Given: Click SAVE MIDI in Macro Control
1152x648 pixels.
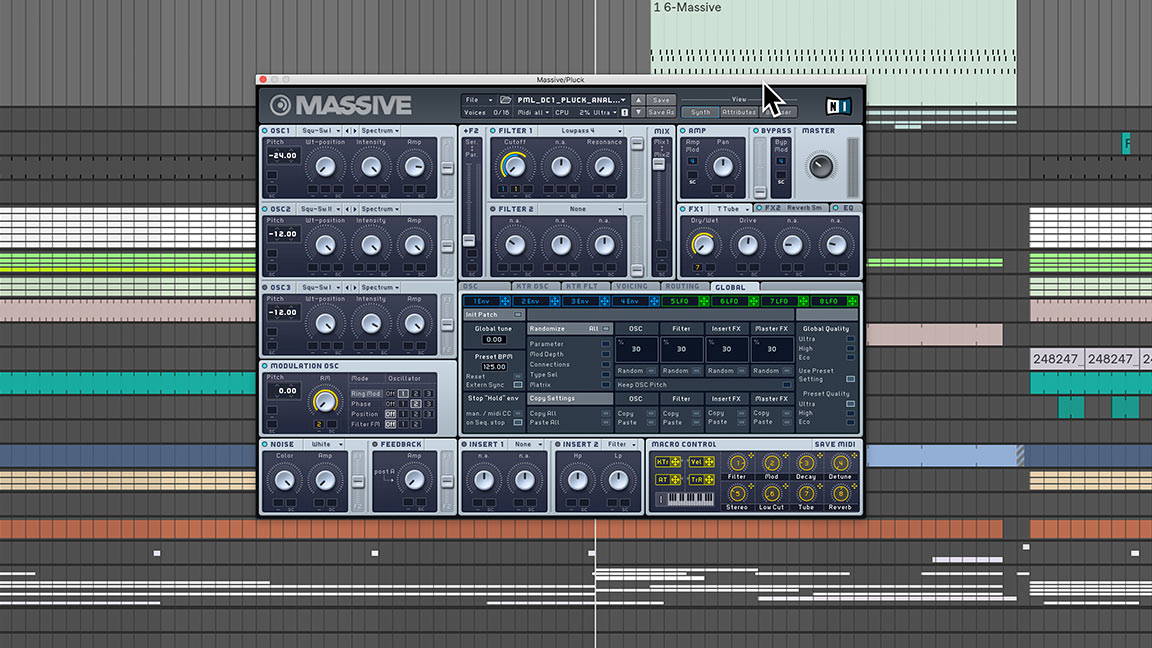Looking at the screenshot, I should click(x=835, y=444).
